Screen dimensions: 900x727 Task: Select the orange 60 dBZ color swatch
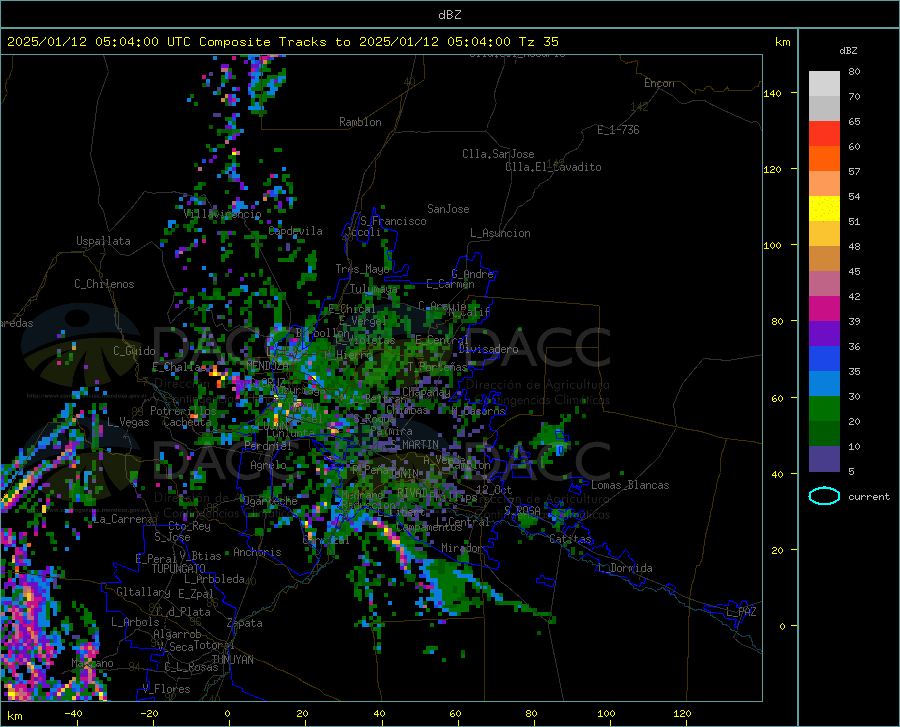click(824, 159)
